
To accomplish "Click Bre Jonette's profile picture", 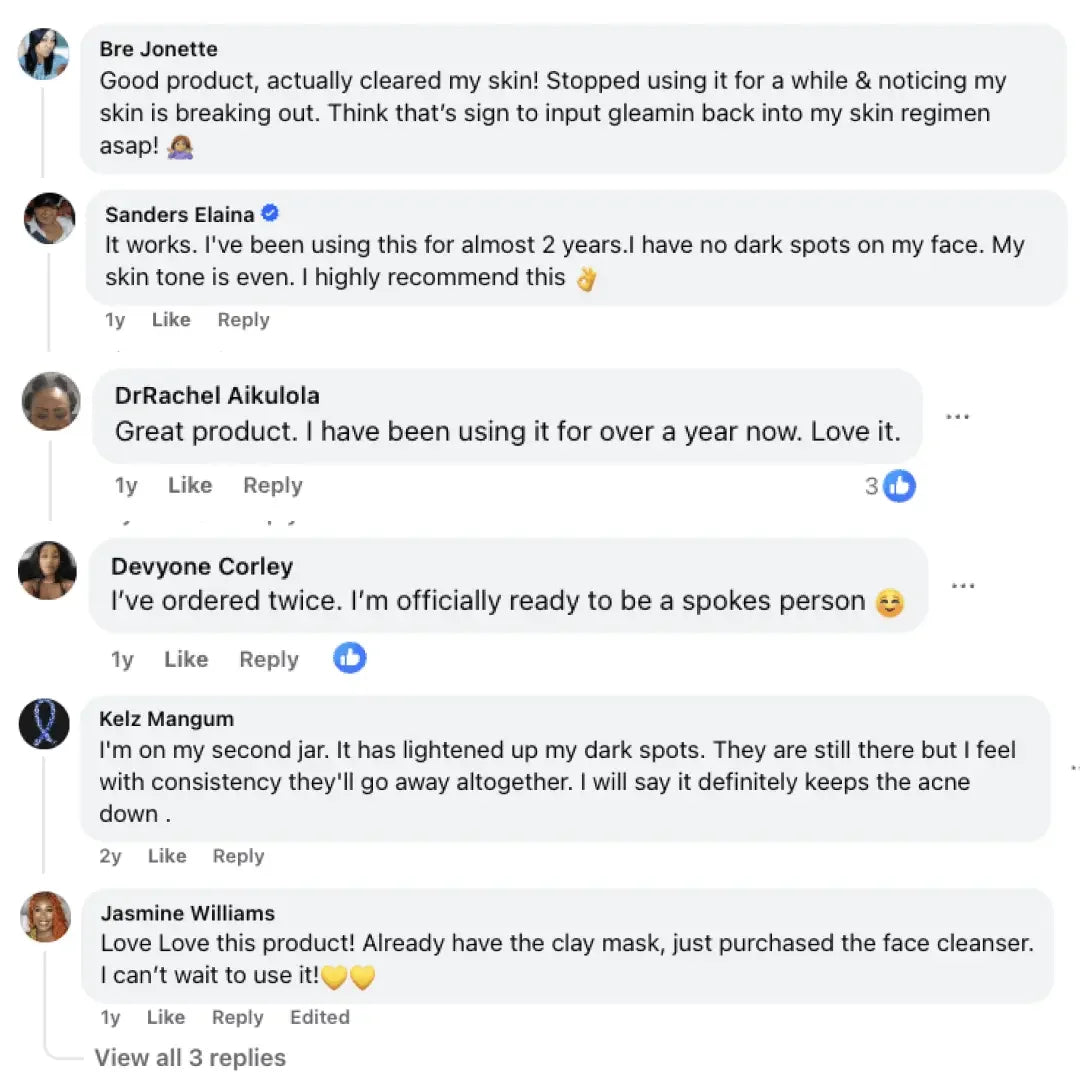I will tap(44, 54).
